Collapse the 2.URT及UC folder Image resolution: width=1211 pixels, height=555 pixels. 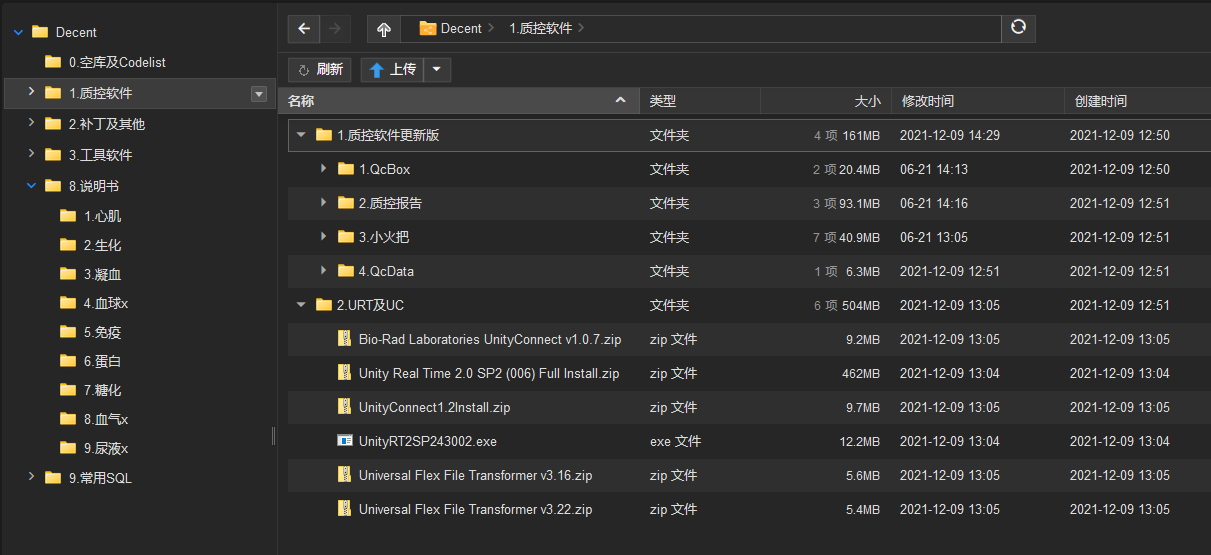click(301, 305)
